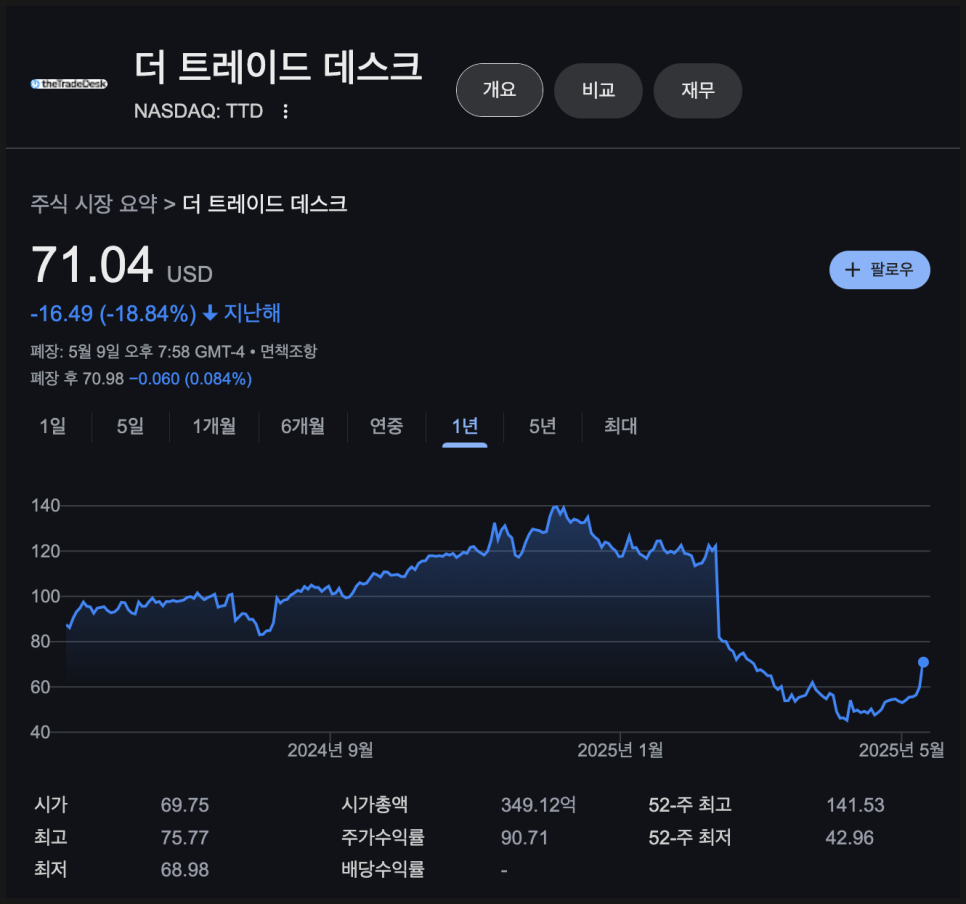Click the 140 y-axis label
966x904 pixels.
click(x=46, y=506)
